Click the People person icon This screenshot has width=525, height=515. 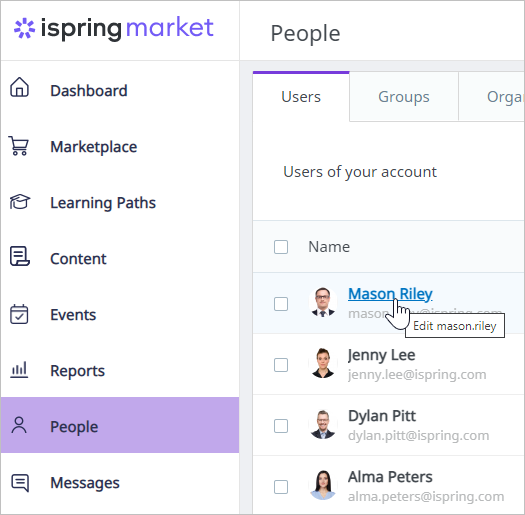pyautogui.click(x=19, y=425)
